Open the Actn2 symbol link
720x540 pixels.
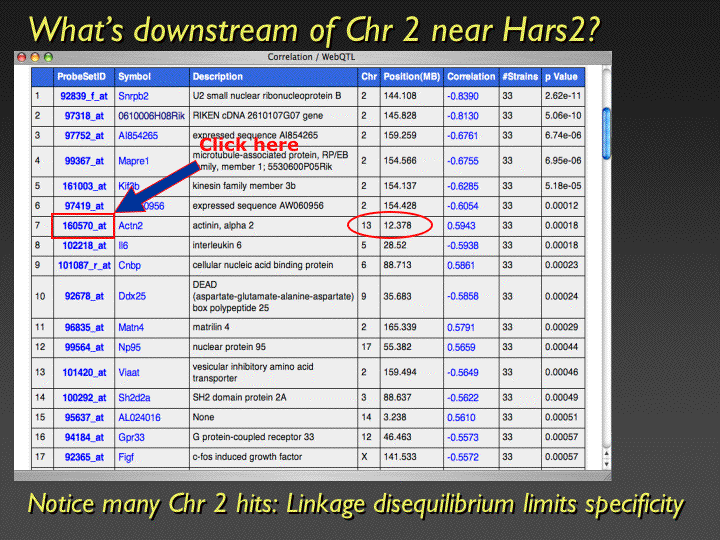click(x=131, y=226)
